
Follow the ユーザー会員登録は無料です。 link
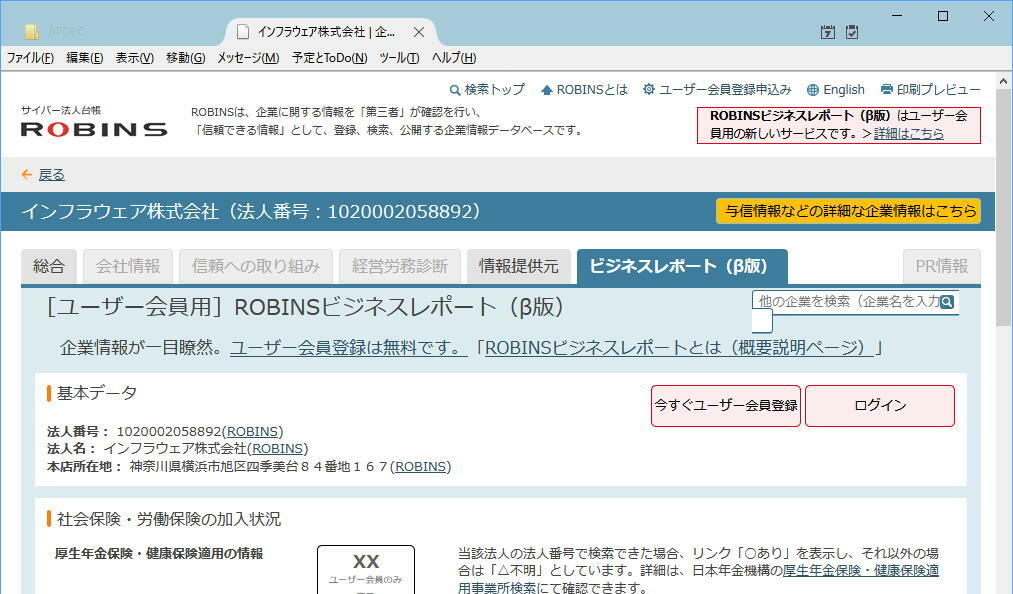(x=349, y=348)
